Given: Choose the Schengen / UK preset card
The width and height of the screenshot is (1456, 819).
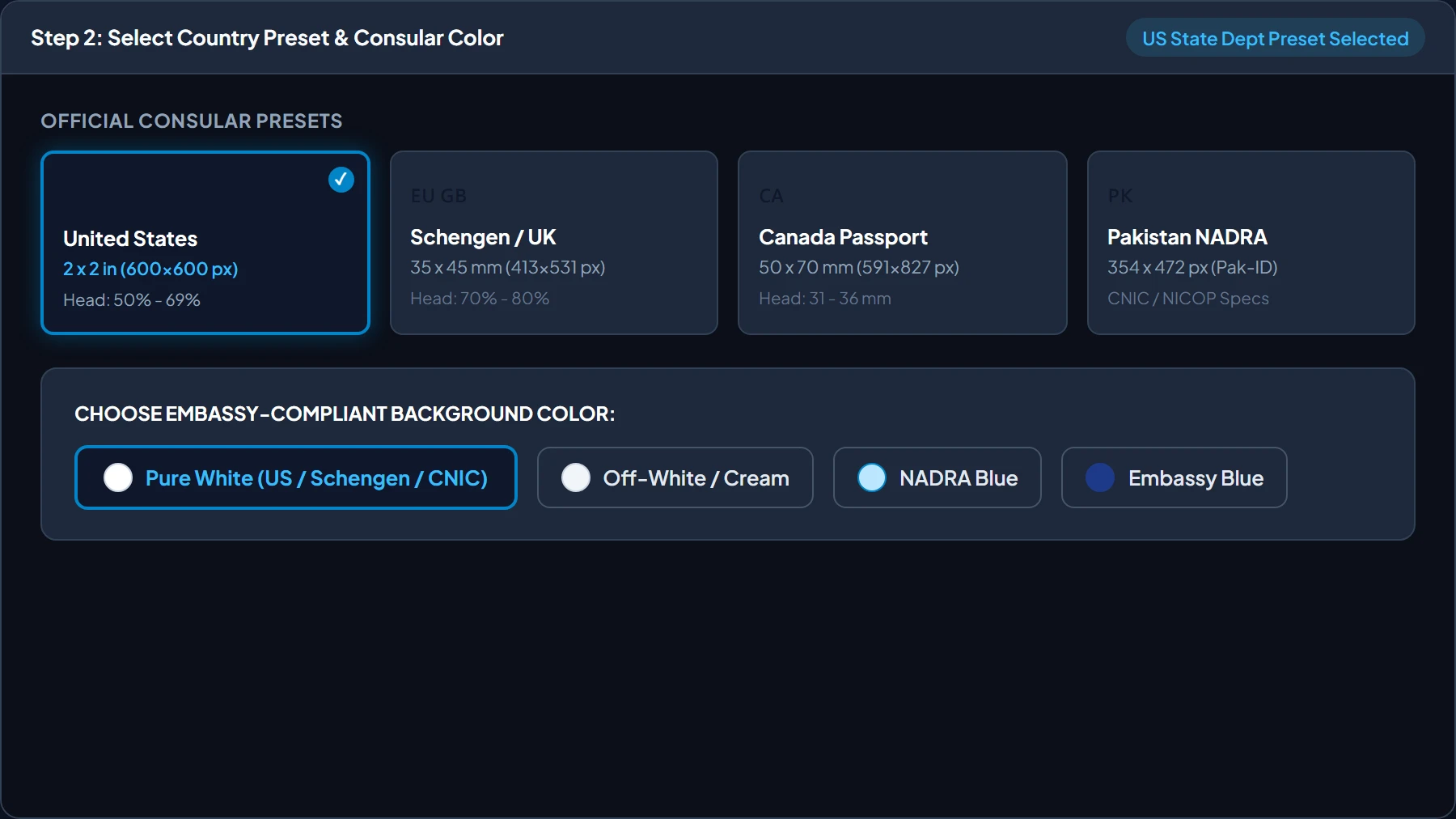Looking at the screenshot, I should coord(554,243).
